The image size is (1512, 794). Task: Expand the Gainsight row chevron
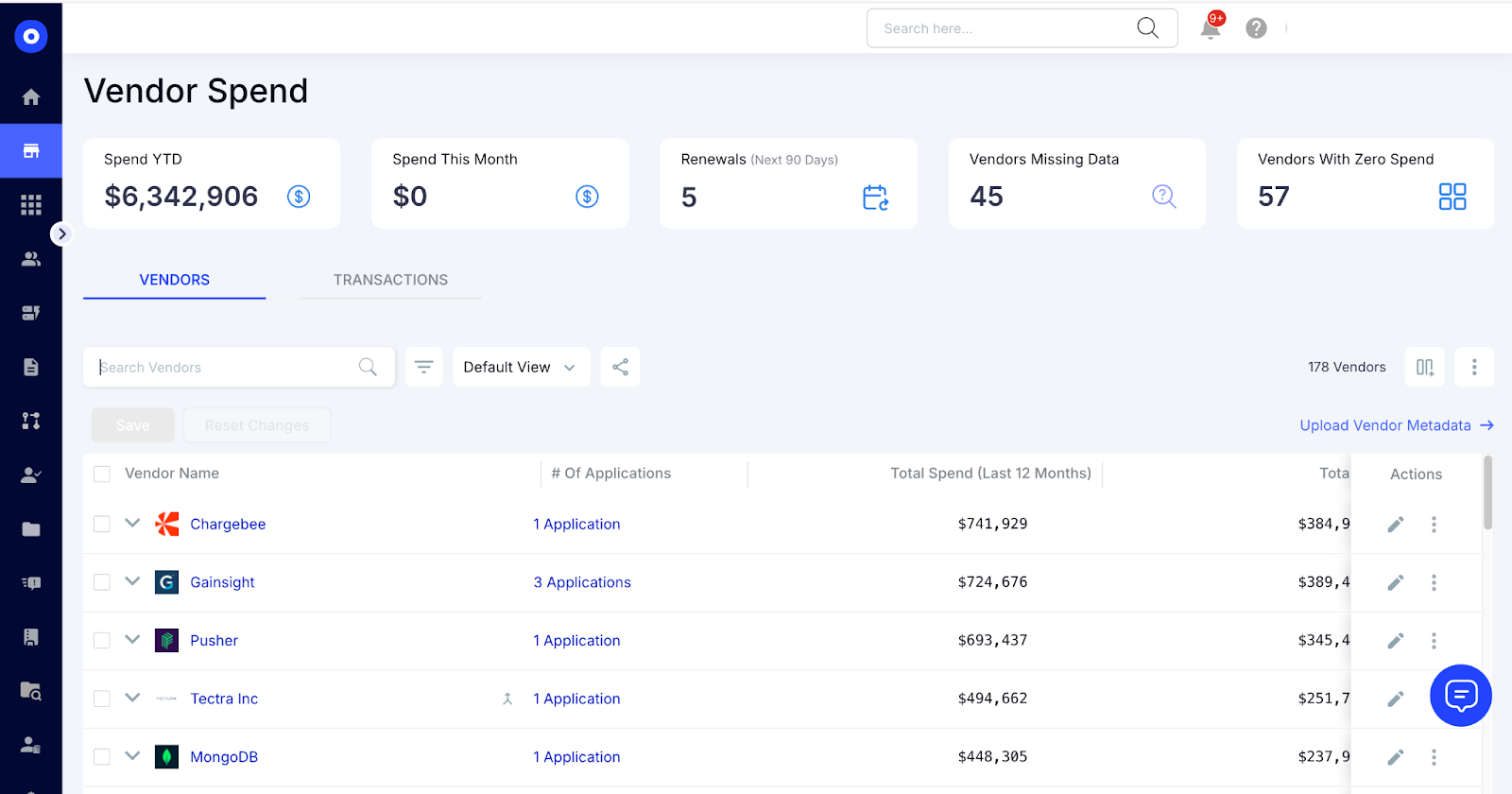[132, 581]
